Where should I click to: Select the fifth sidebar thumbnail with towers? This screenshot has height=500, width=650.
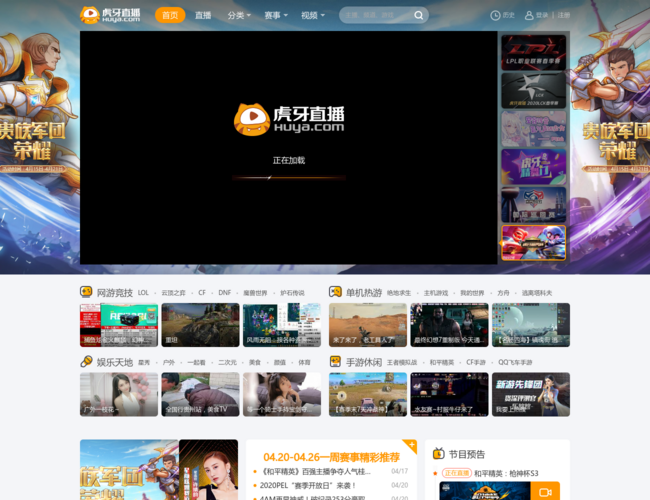click(x=534, y=205)
